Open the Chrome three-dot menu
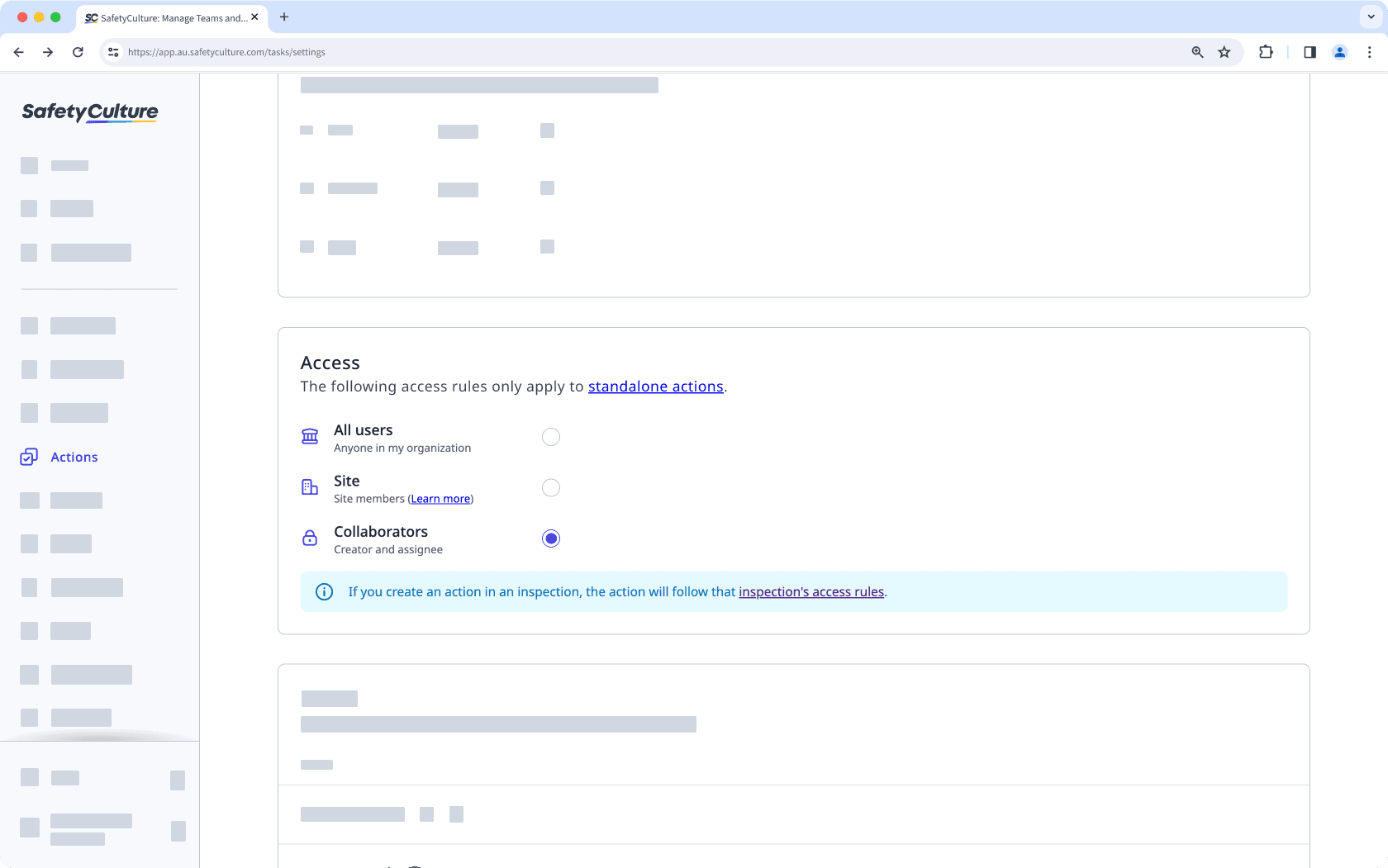This screenshot has width=1388, height=868. (1369, 51)
